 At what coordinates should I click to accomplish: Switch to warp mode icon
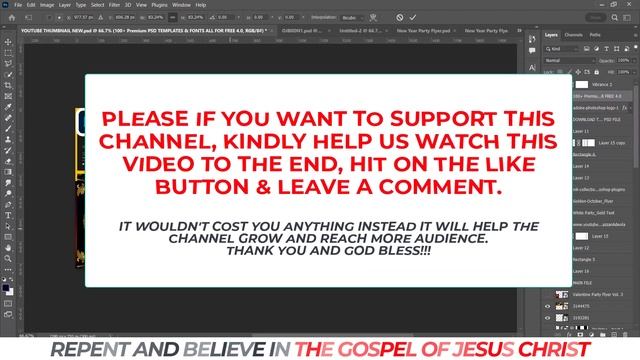click(x=373, y=18)
